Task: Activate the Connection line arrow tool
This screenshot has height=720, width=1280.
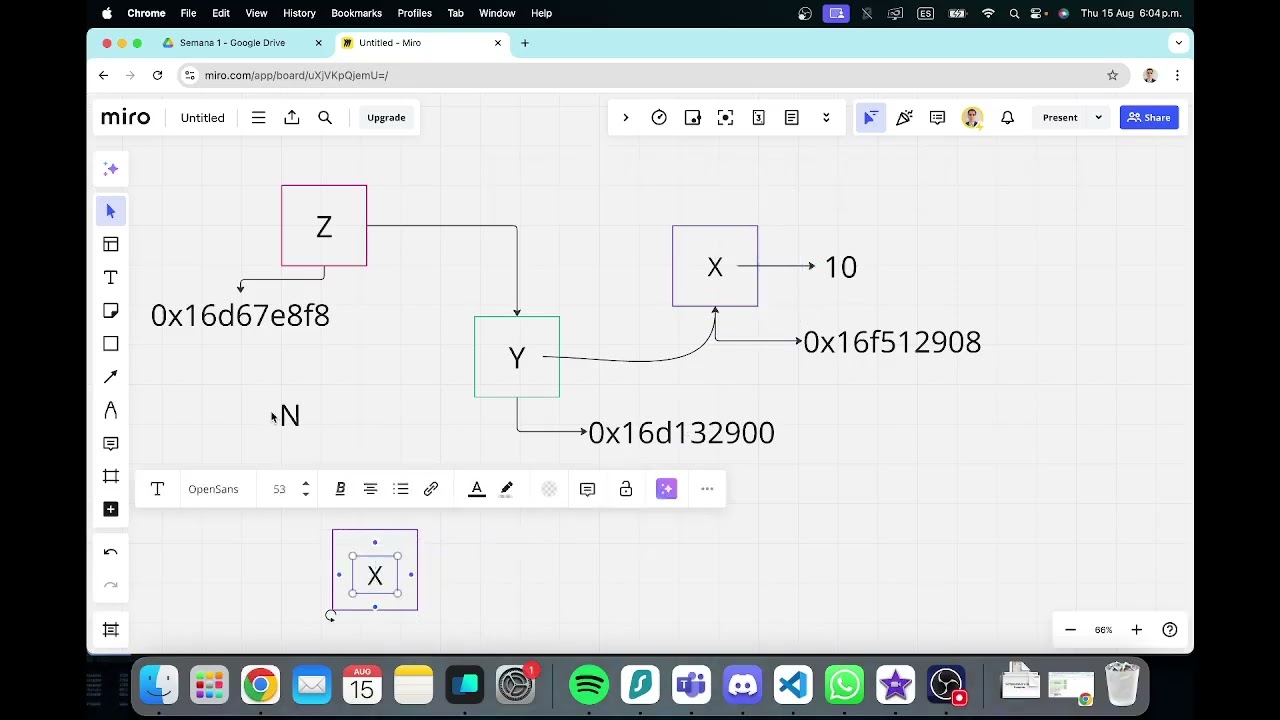Action: point(111,377)
